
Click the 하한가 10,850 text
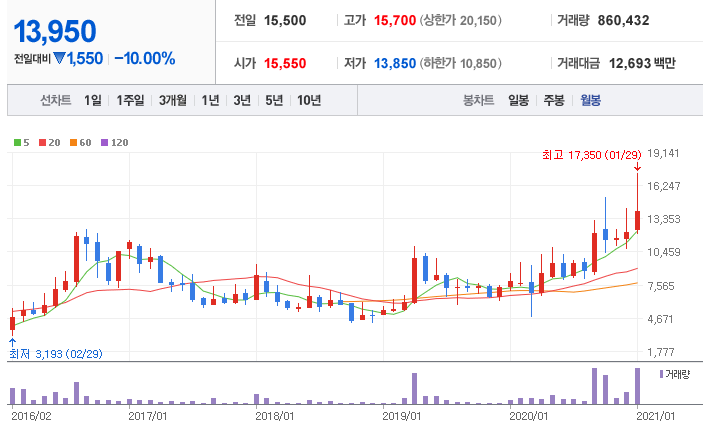(x=460, y=64)
